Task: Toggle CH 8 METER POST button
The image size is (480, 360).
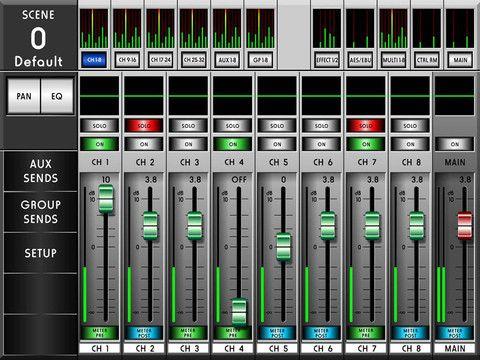Action: [410, 333]
